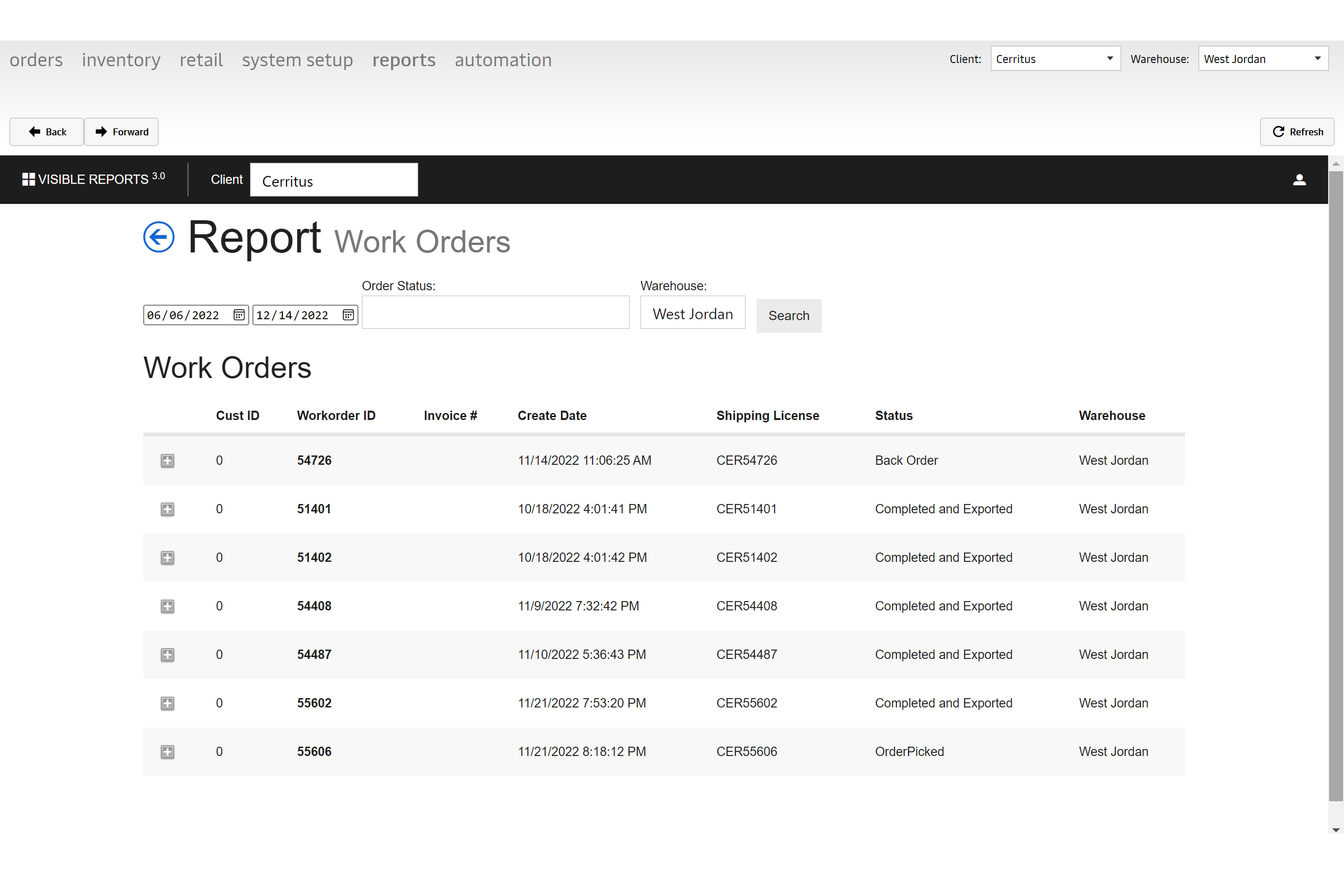Screen dimensions: 1344x896
Task: Click create date 11/14/2022 11:06:25 AM
Action: (x=585, y=461)
